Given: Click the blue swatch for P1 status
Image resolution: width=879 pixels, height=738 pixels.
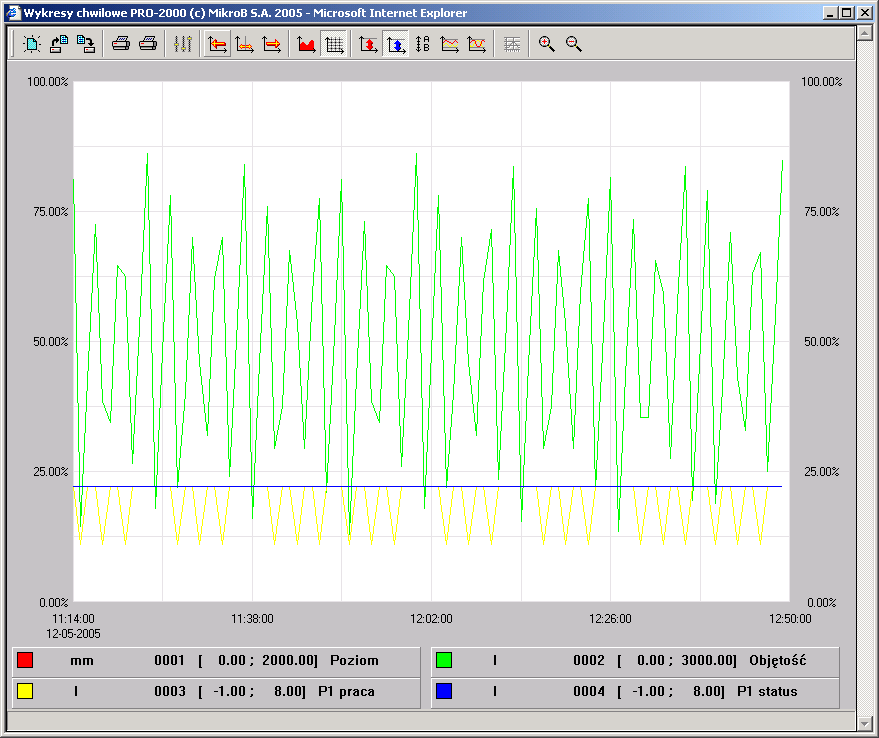Looking at the screenshot, I should click(x=444, y=691).
